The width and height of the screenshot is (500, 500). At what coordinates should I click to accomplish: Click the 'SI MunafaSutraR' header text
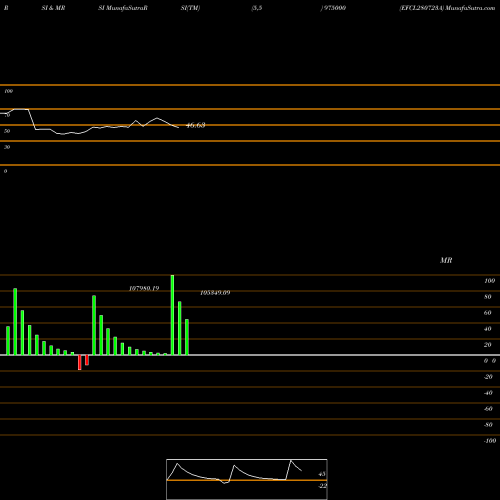pos(123,8)
